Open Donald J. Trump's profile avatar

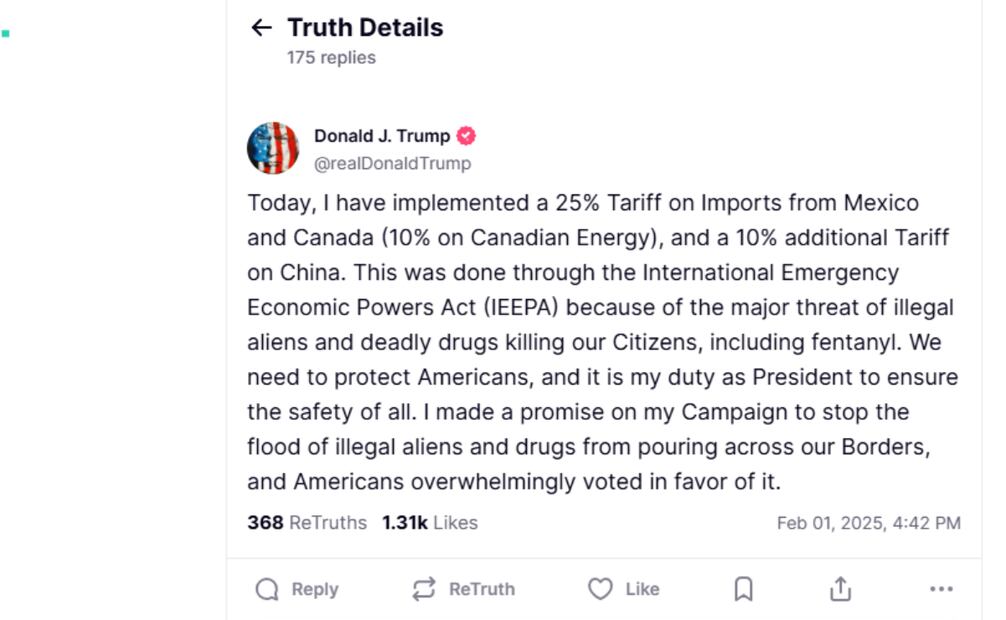273,148
